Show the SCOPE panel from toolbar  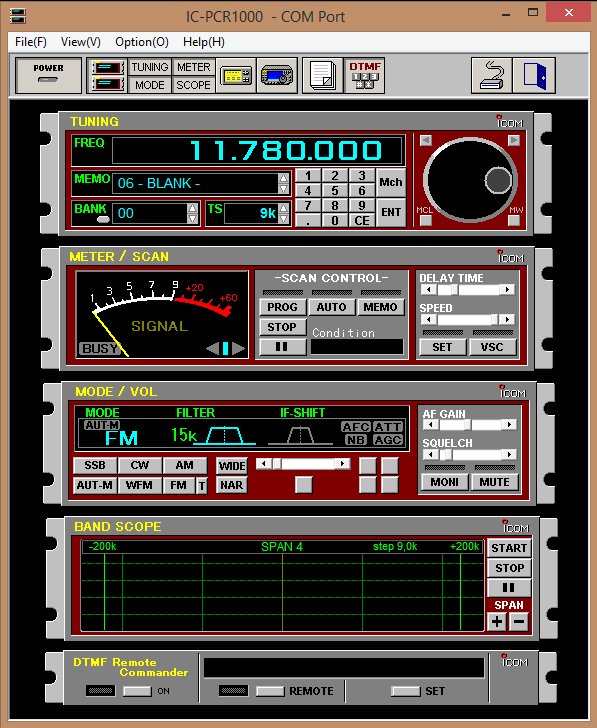click(x=193, y=85)
